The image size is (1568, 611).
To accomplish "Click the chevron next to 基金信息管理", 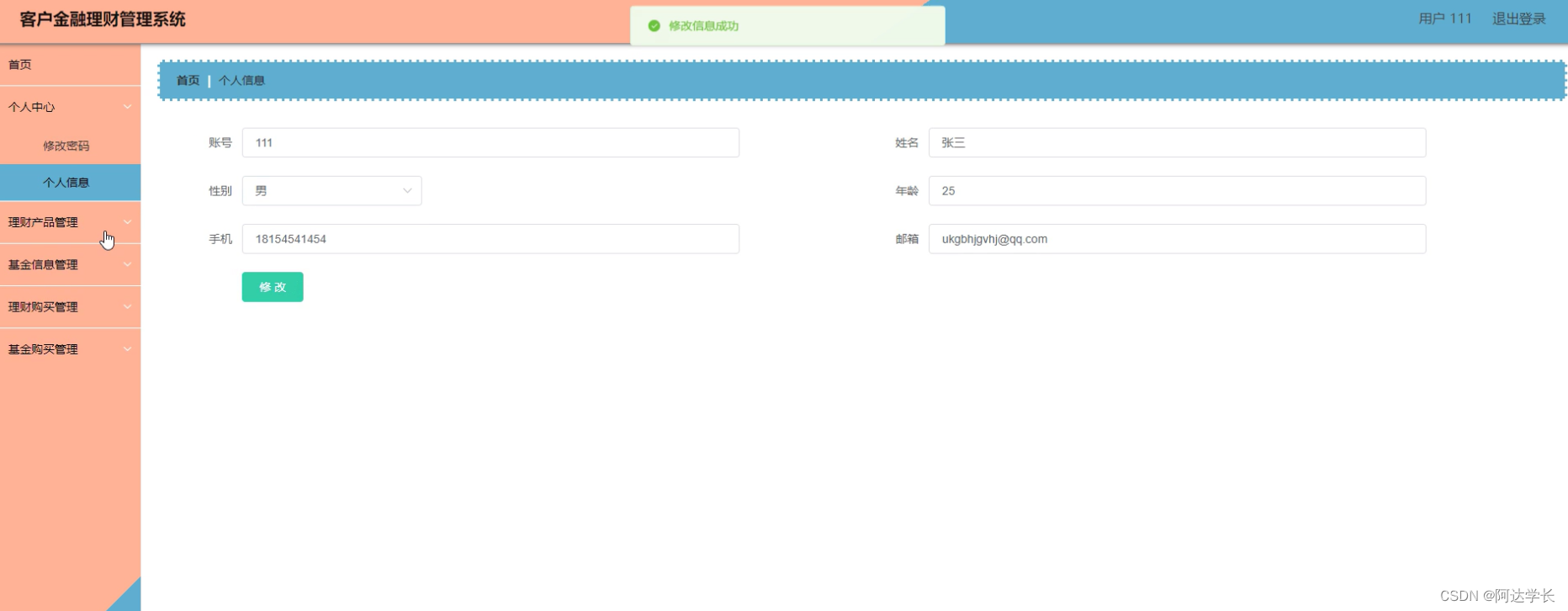I will [128, 264].
